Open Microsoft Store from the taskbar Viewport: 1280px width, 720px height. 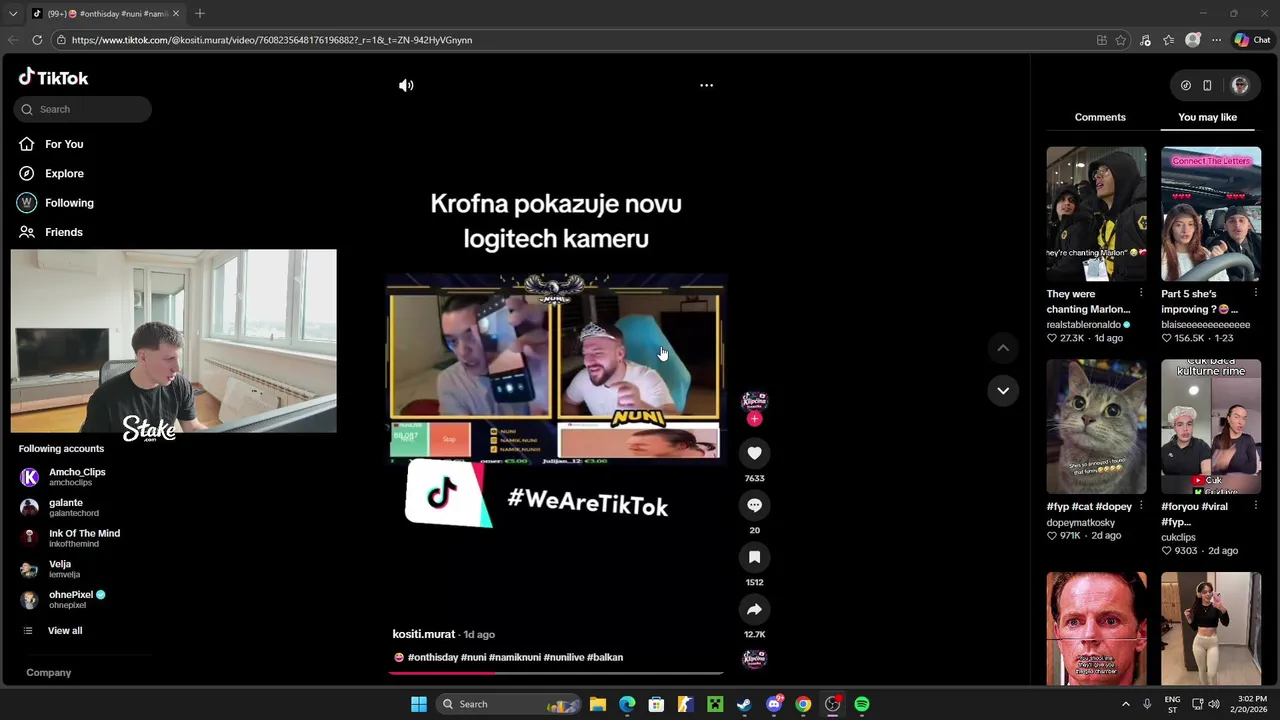click(656, 704)
